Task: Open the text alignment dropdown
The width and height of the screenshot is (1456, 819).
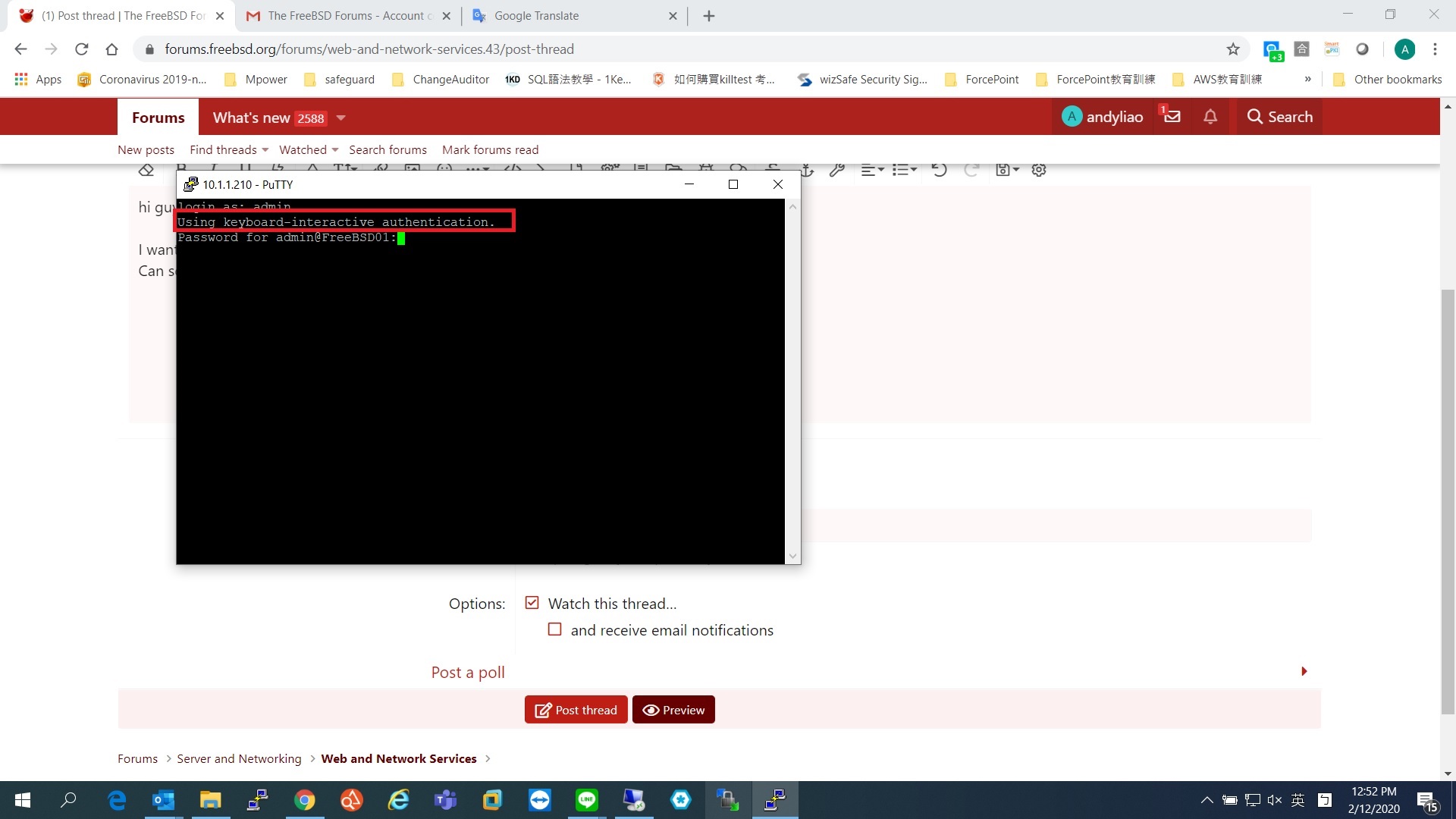Action: click(x=872, y=170)
